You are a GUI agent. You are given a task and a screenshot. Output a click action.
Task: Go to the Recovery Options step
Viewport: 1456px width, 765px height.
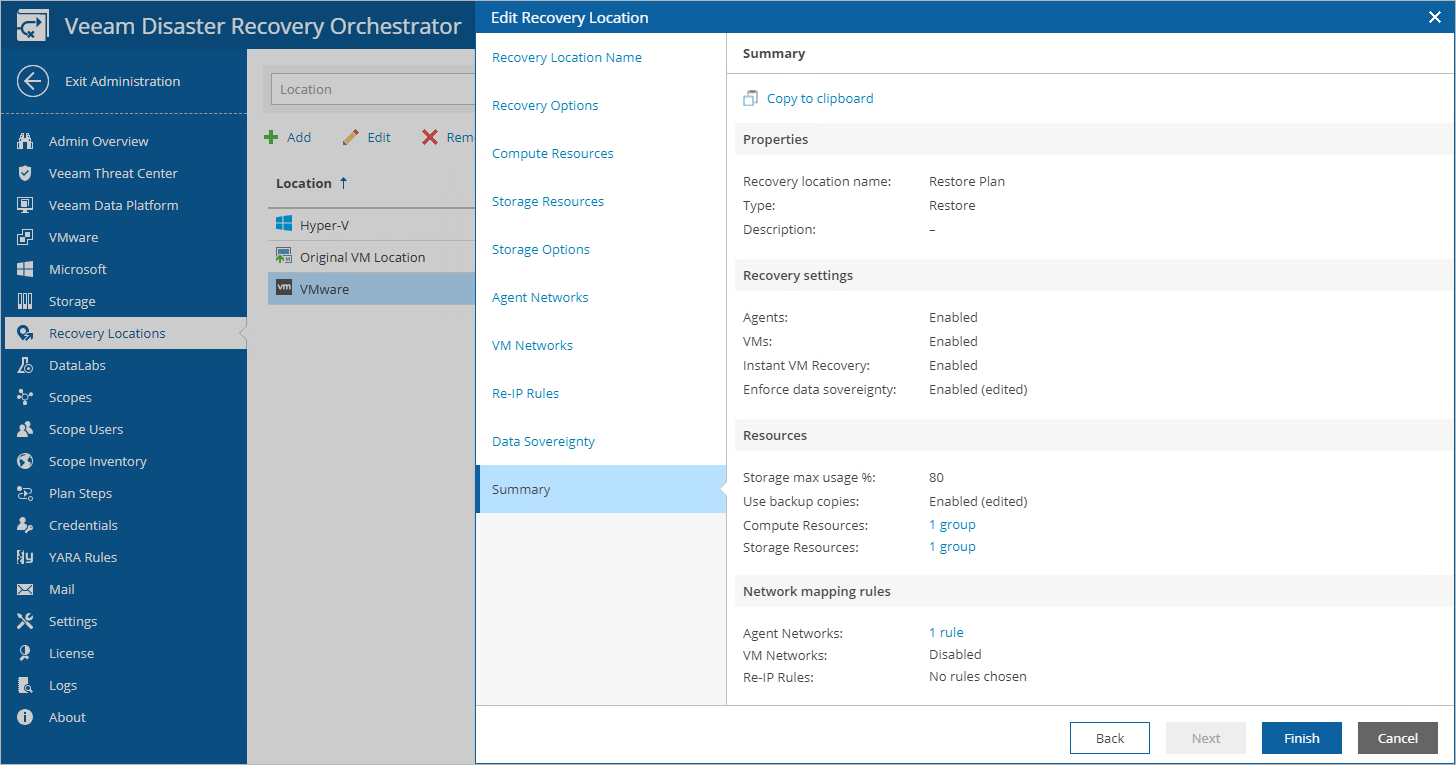click(x=545, y=105)
